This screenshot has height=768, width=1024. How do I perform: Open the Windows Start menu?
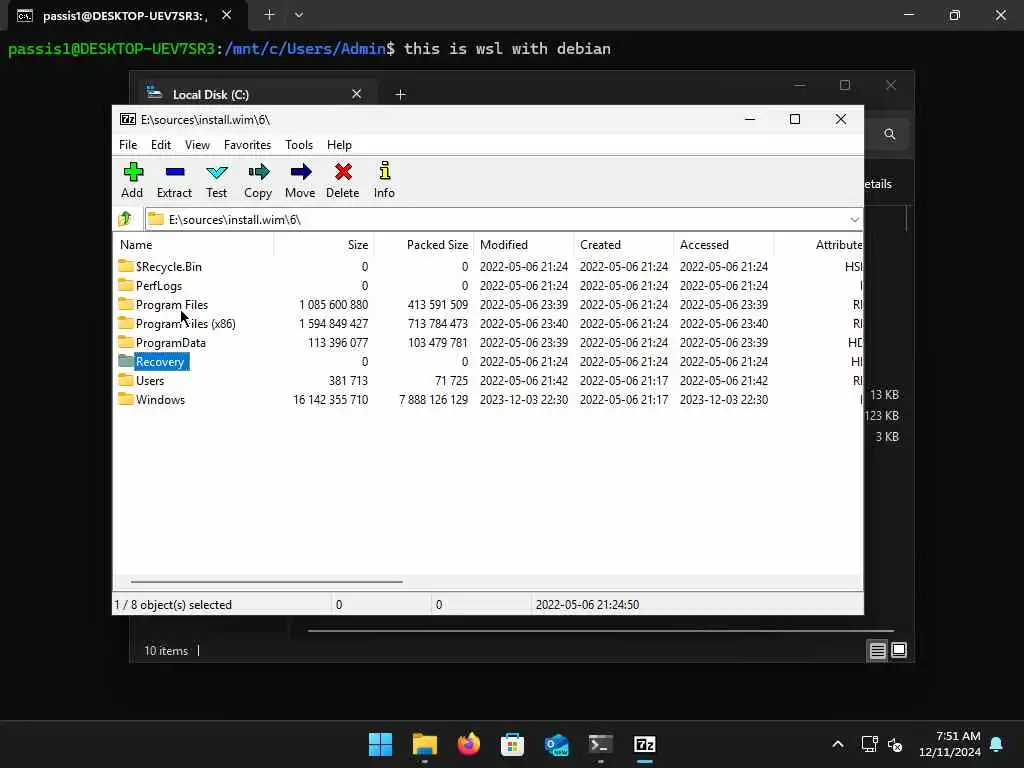(x=380, y=744)
